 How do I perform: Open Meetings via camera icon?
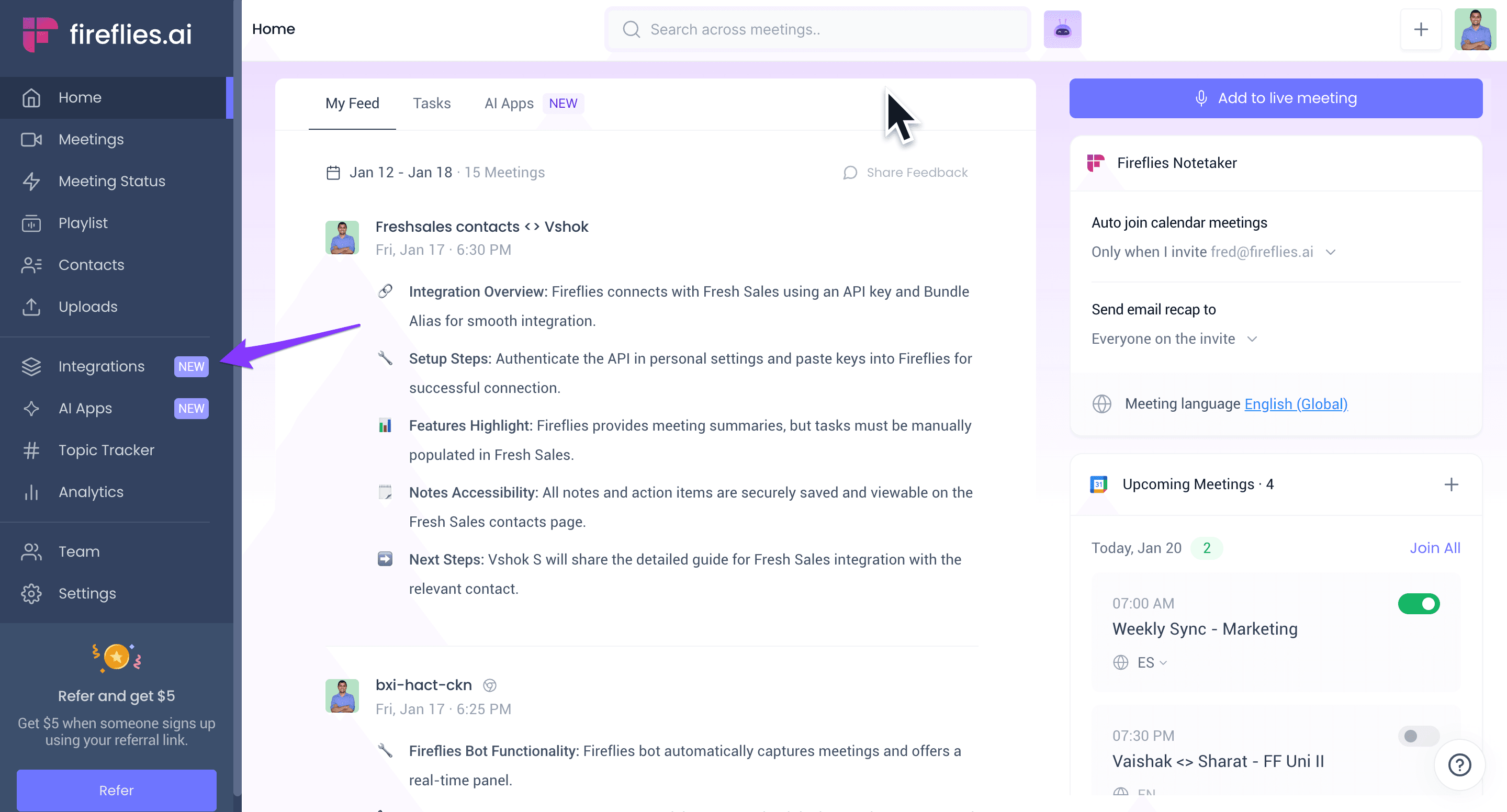point(31,139)
